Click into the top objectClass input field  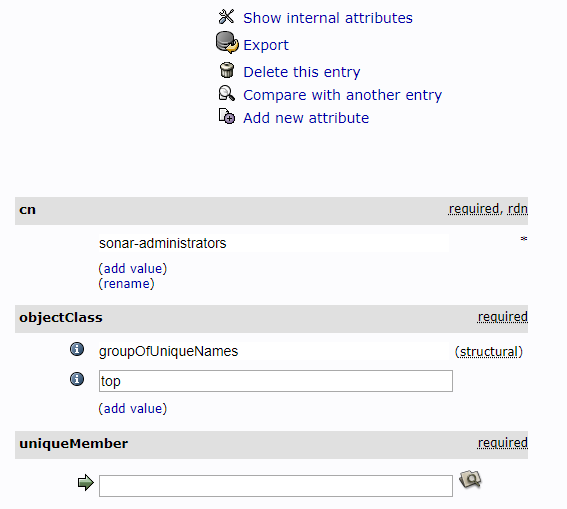click(x=276, y=381)
